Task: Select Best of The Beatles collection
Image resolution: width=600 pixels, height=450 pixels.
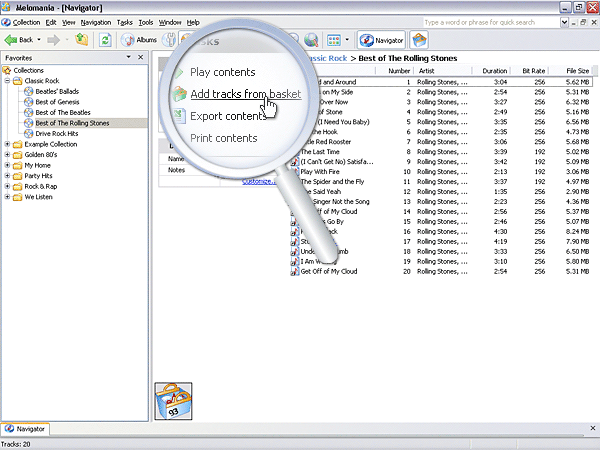Action: [x=63, y=112]
